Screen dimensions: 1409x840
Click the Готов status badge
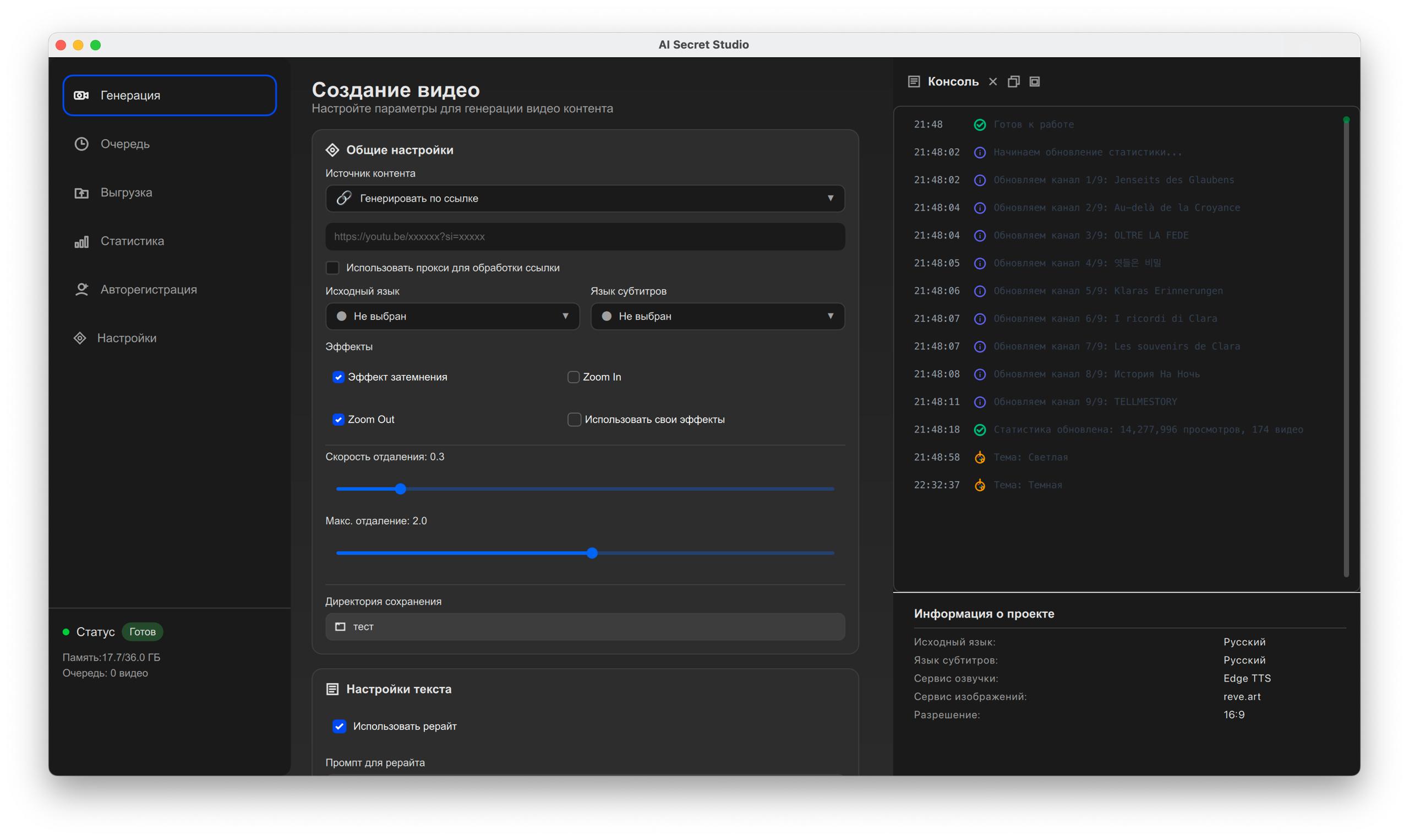click(x=142, y=632)
